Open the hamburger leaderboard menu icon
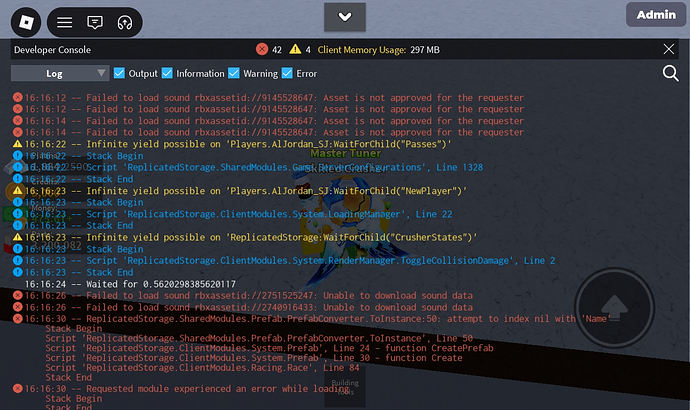690x410 pixels. coord(64,22)
